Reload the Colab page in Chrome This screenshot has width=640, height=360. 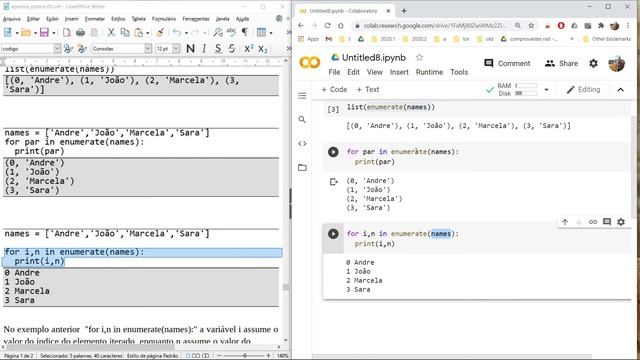click(327, 25)
